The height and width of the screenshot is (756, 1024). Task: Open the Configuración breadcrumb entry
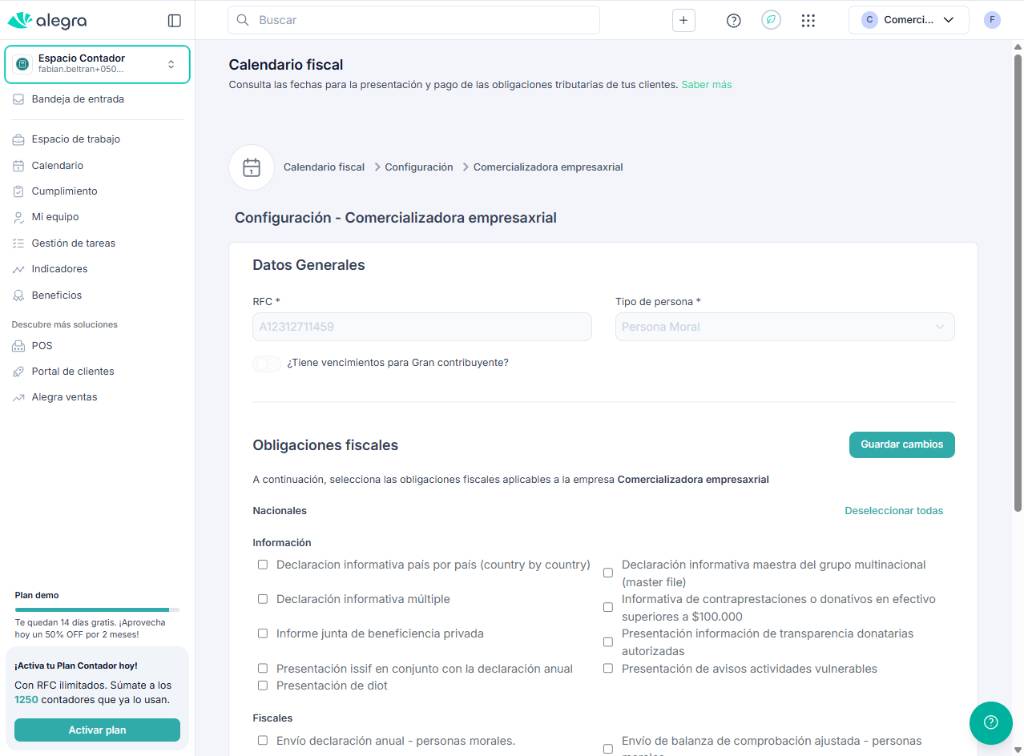click(418, 167)
